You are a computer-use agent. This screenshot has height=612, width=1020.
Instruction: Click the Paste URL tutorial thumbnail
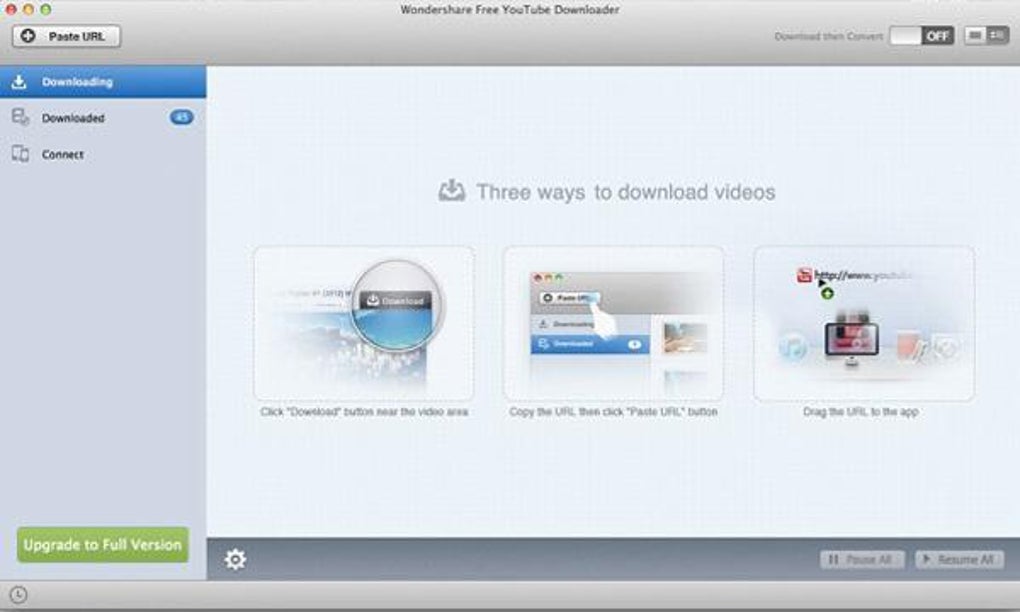(613, 323)
